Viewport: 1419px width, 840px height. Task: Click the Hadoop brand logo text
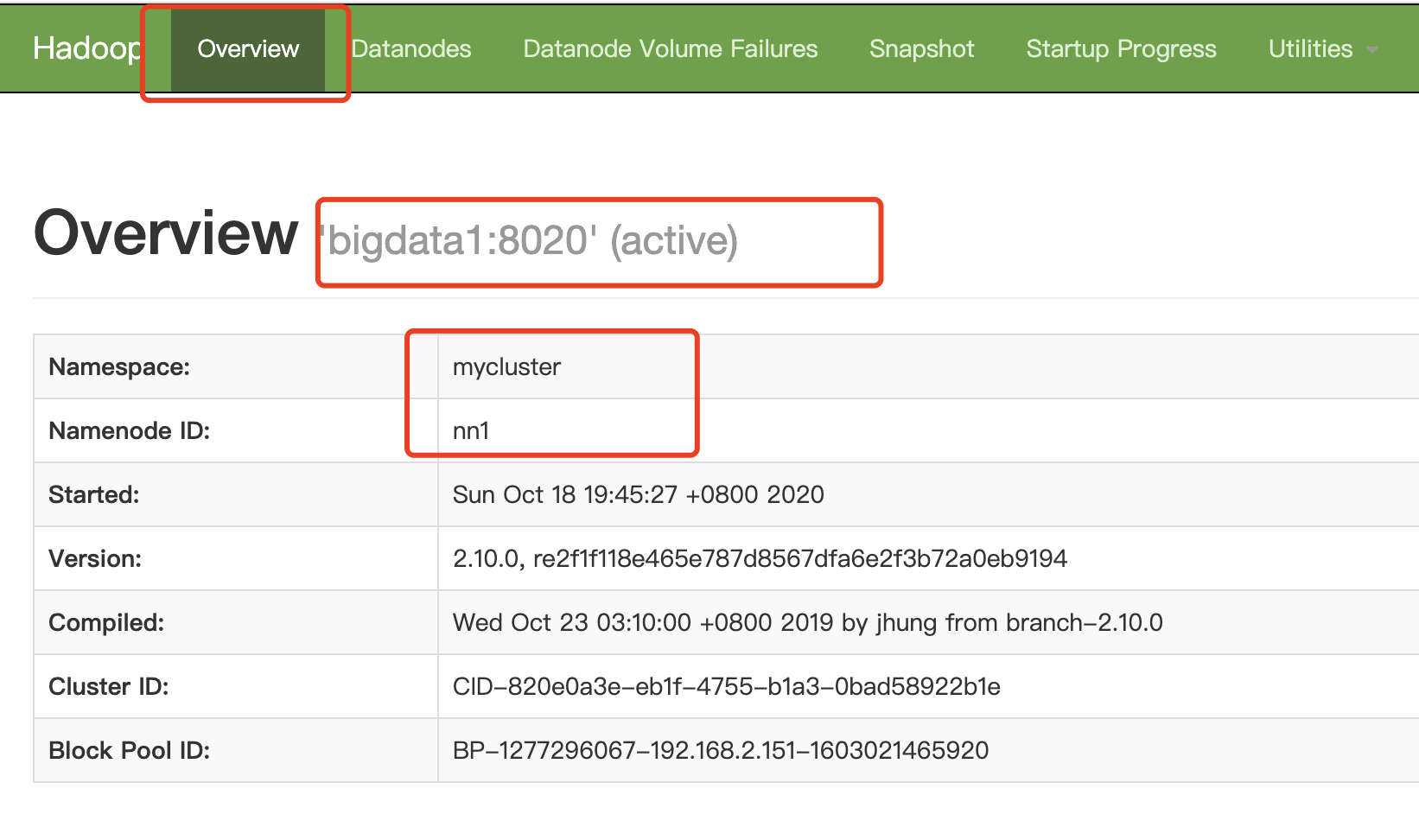click(x=86, y=48)
